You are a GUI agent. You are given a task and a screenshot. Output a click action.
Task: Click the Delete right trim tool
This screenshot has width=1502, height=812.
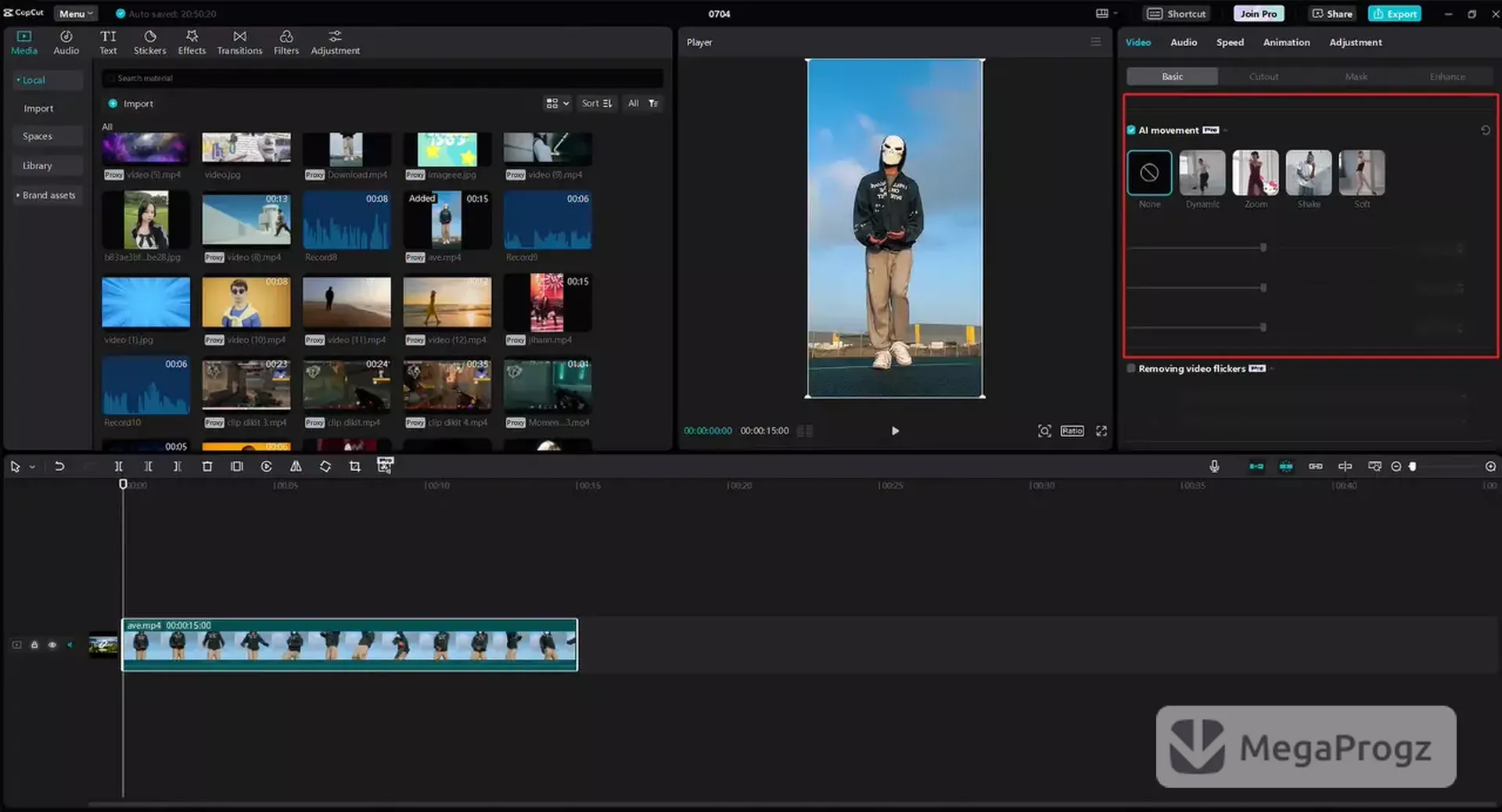(x=178, y=466)
